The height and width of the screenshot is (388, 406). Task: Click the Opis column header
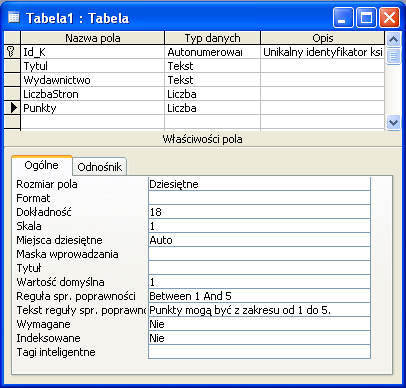323,38
